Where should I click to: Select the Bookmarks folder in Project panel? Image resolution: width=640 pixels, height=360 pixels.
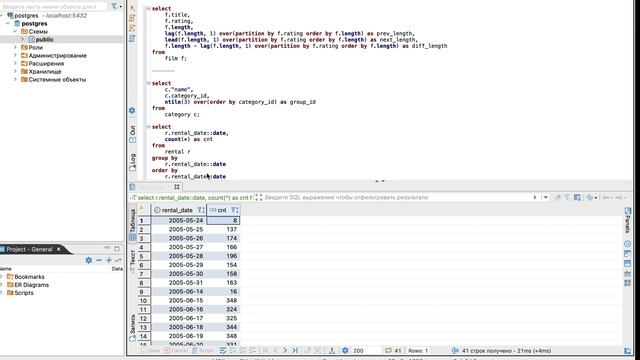29,277
